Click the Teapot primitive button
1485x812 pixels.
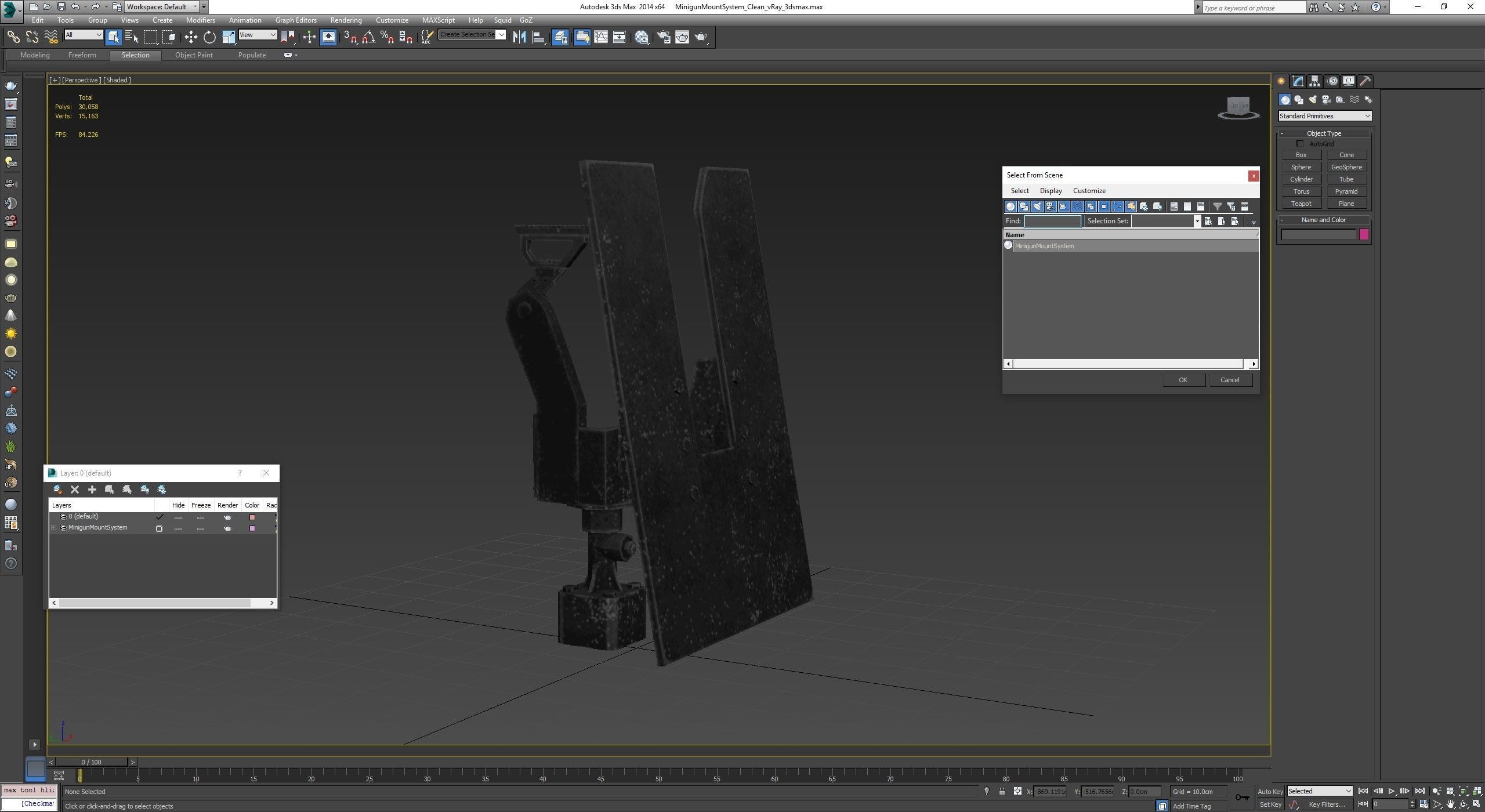point(1301,204)
